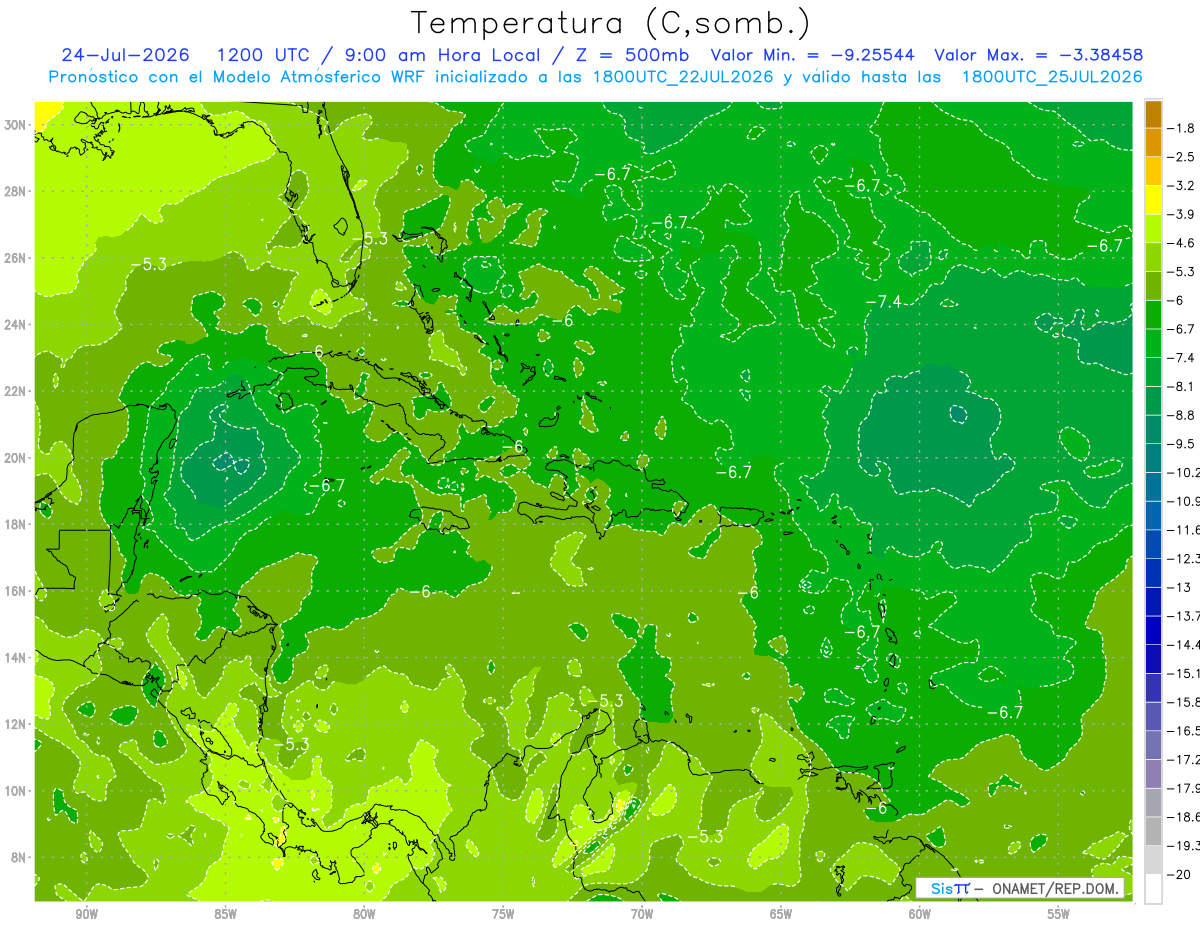The image size is (1200, 927).
Task: Click the teal colorbar swatch between -9.5 and -10.2
Action: pos(1153,458)
